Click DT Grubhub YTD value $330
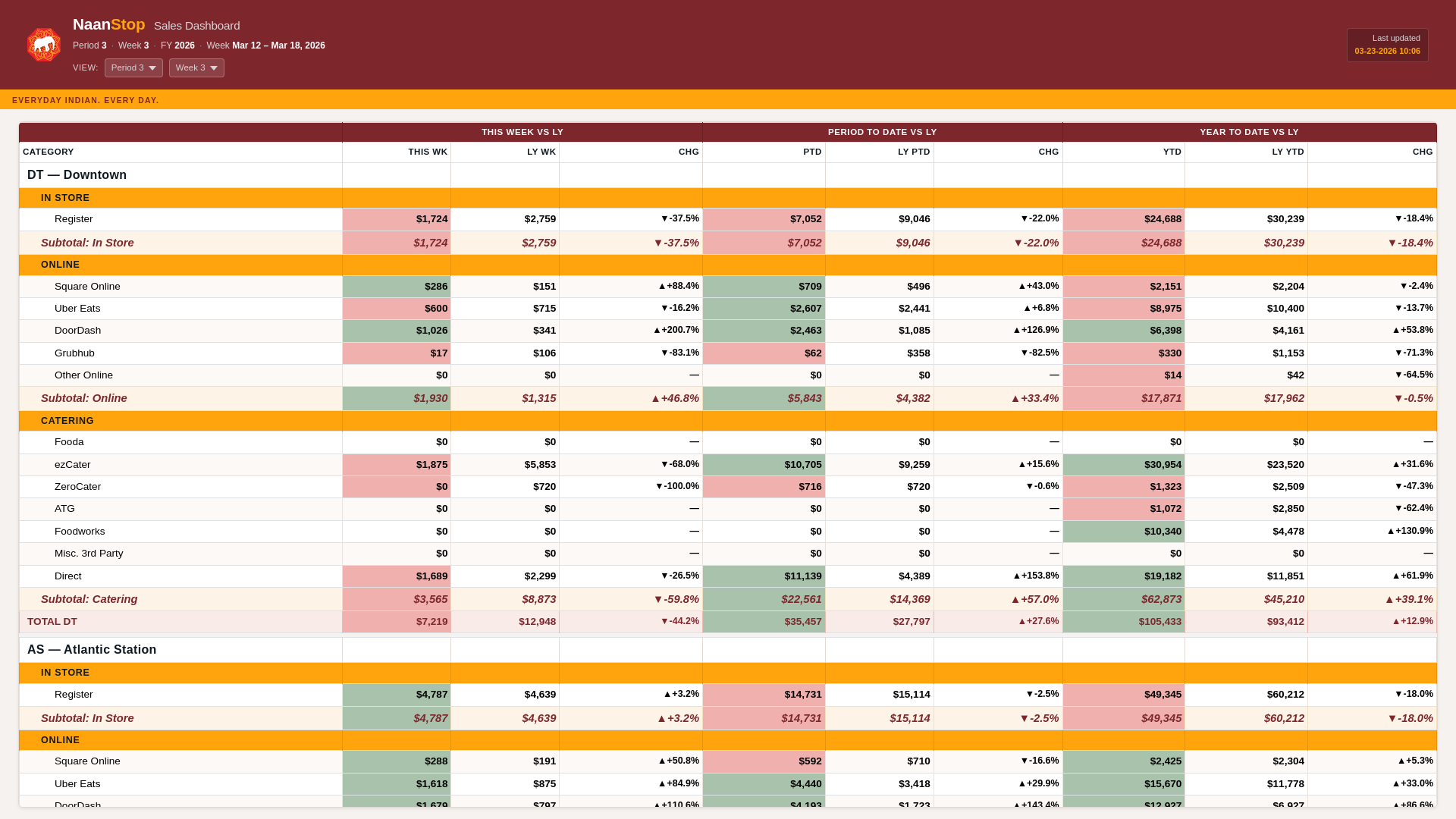Image resolution: width=1456 pixels, height=819 pixels. point(1124,353)
